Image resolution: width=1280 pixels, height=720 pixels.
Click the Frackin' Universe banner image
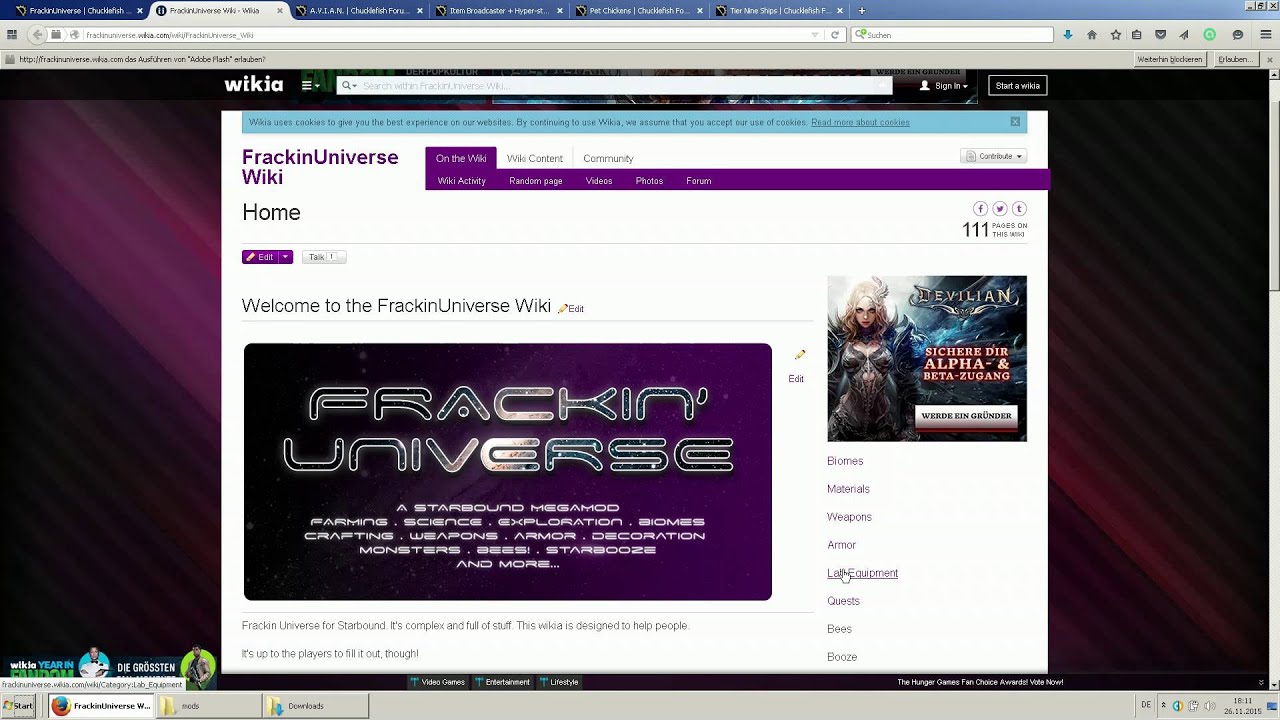(507, 472)
